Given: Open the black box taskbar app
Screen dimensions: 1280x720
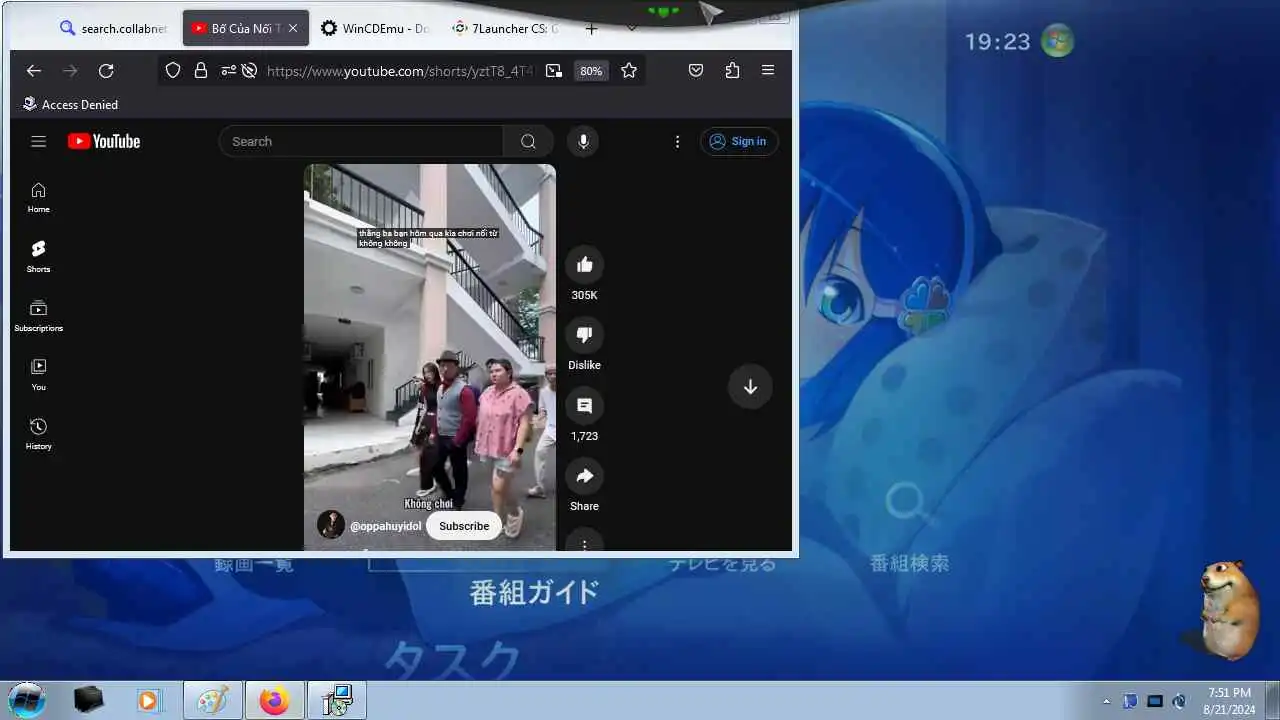Looking at the screenshot, I should (x=89, y=700).
